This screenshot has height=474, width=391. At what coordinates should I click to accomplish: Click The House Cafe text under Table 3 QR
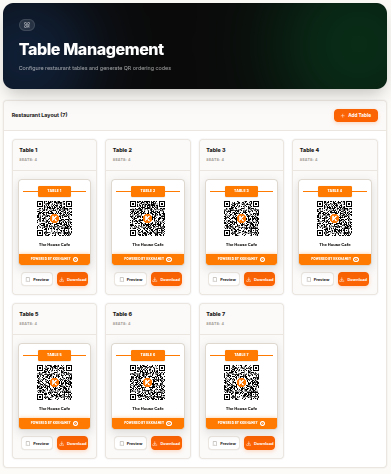241,244
